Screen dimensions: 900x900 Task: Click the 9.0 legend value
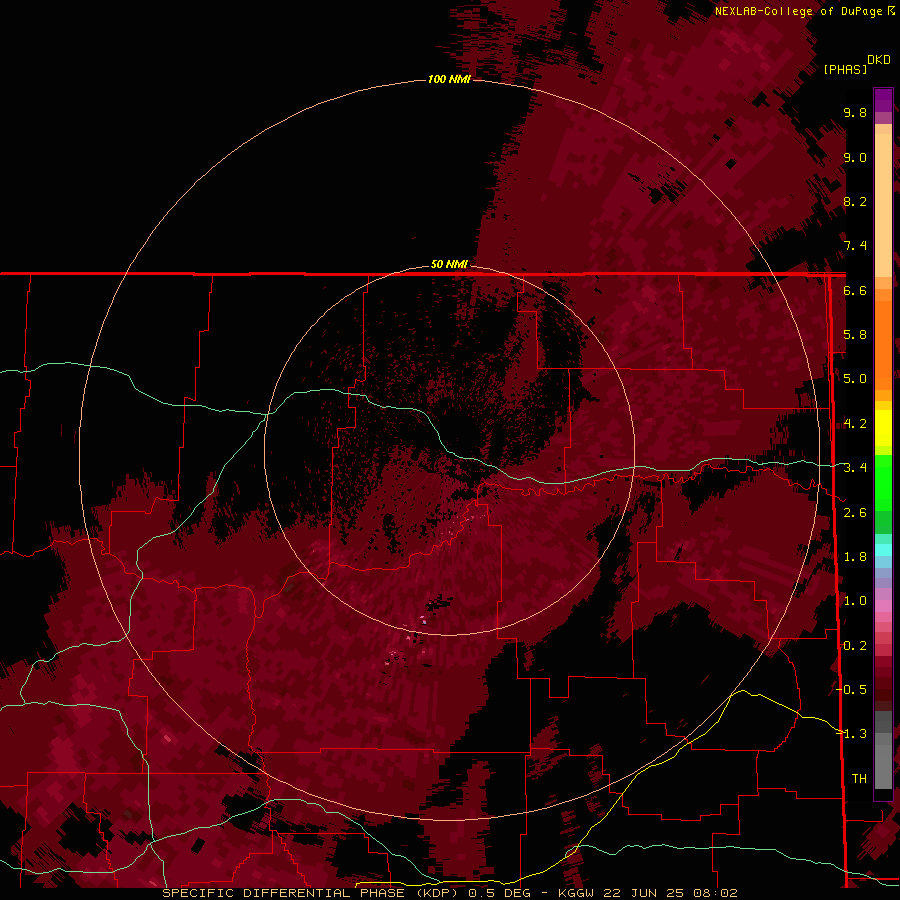pyautogui.click(x=855, y=157)
